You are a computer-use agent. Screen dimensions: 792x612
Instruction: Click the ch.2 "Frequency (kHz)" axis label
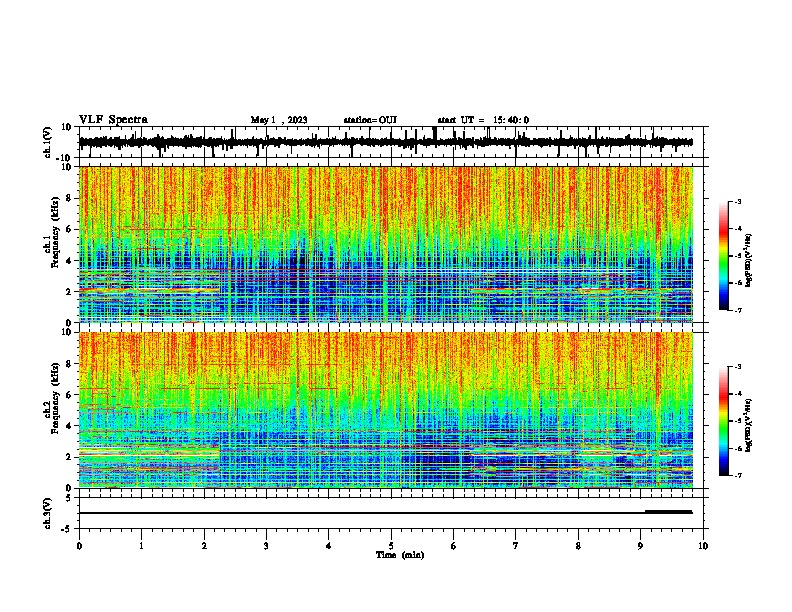coord(55,398)
